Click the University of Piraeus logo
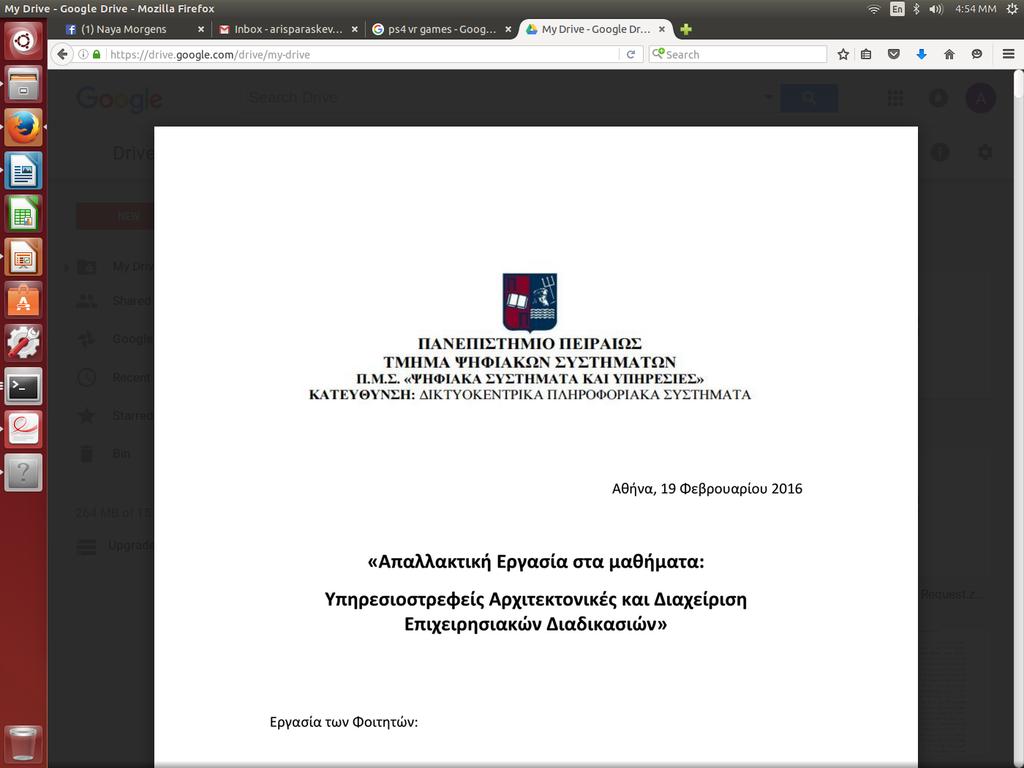The width and height of the screenshot is (1024, 768). click(x=530, y=302)
